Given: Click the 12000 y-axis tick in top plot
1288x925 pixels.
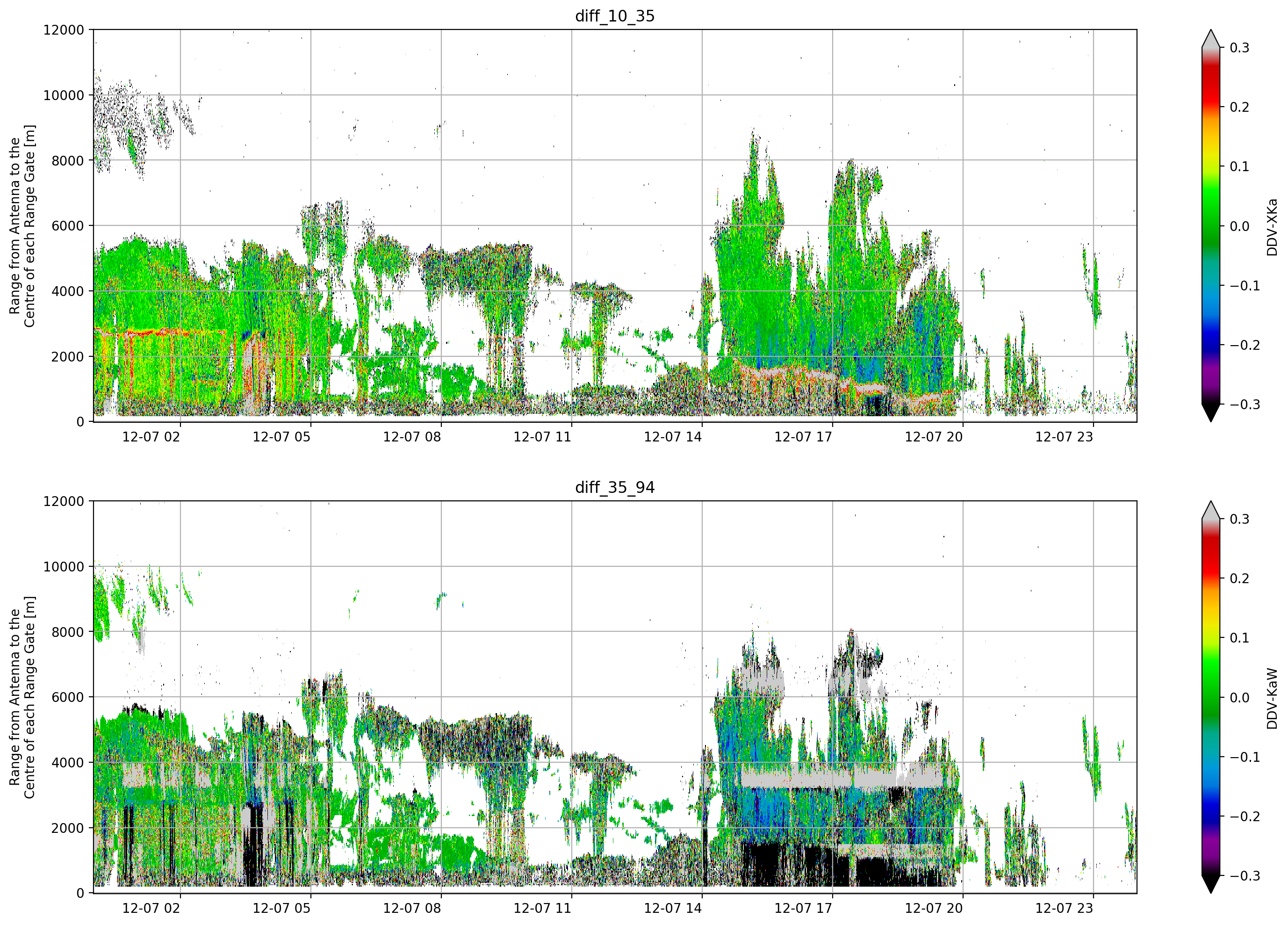Looking at the screenshot, I should pyautogui.click(x=64, y=30).
